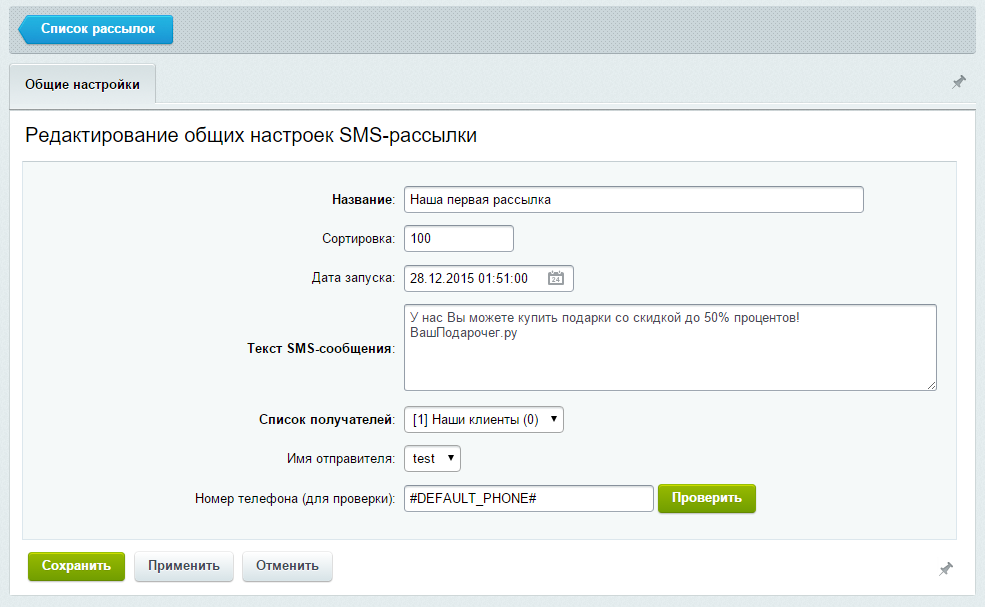Click pin icon in the tab bar
The width and height of the screenshot is (985, 607).
(x=958, y=82)
